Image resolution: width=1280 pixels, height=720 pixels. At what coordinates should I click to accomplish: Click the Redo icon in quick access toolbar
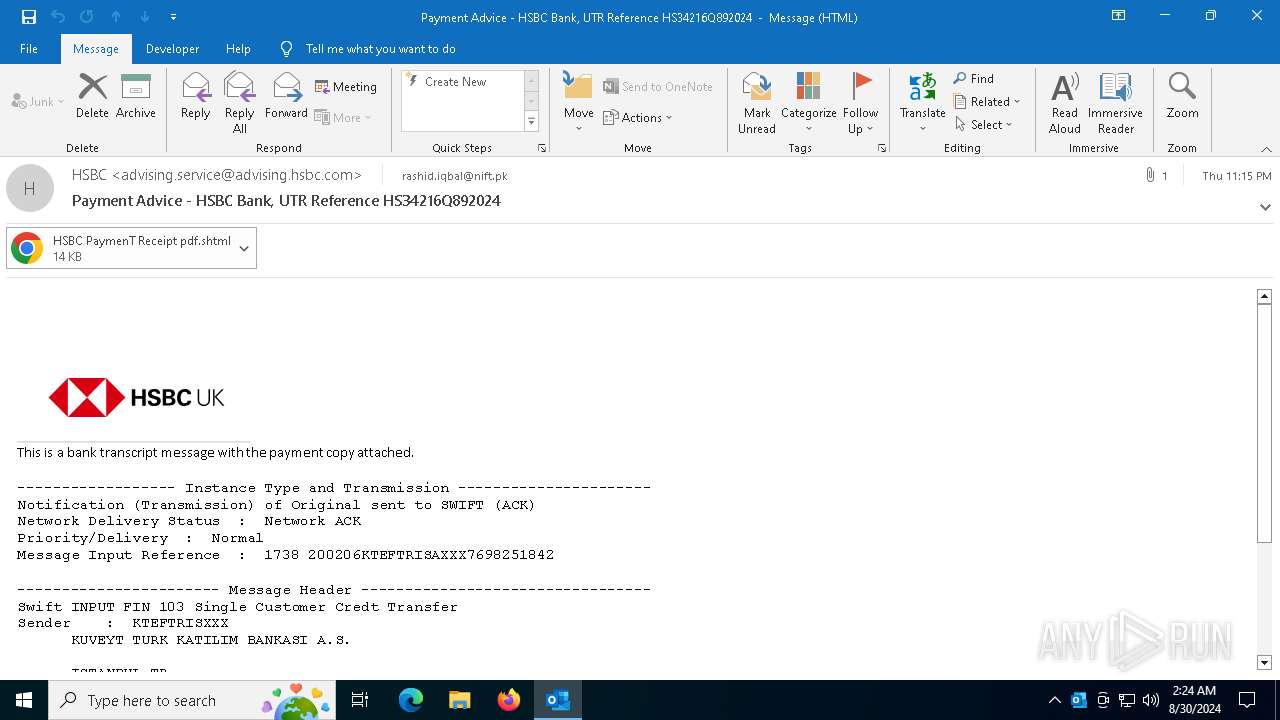pyautogui.click(x=86, y=17)
